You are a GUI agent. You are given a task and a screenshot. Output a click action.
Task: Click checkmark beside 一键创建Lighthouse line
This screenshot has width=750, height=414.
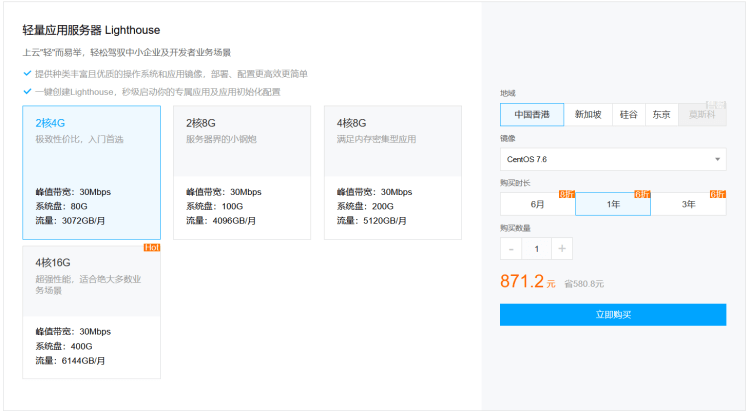coord(27,91)
